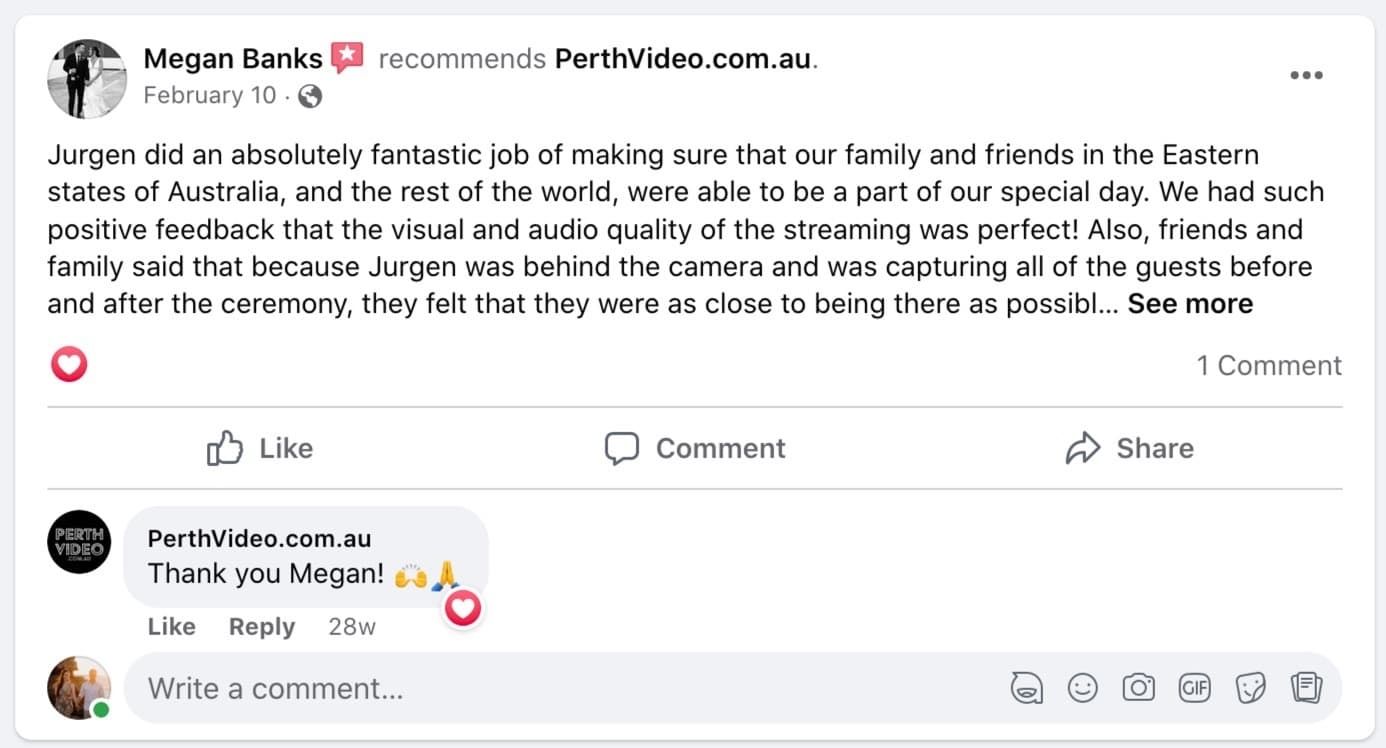Image resolution: width=1386 pixels, height=748 pixels.
Task: Expand the 1 Comment count
Action: pyautogui.click(x=1269, y=366)
